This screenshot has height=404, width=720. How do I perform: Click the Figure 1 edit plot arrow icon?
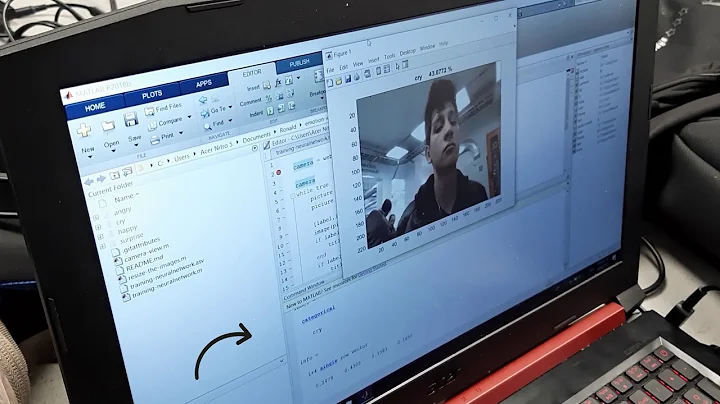pyautogui.click(x=397, y=67)
